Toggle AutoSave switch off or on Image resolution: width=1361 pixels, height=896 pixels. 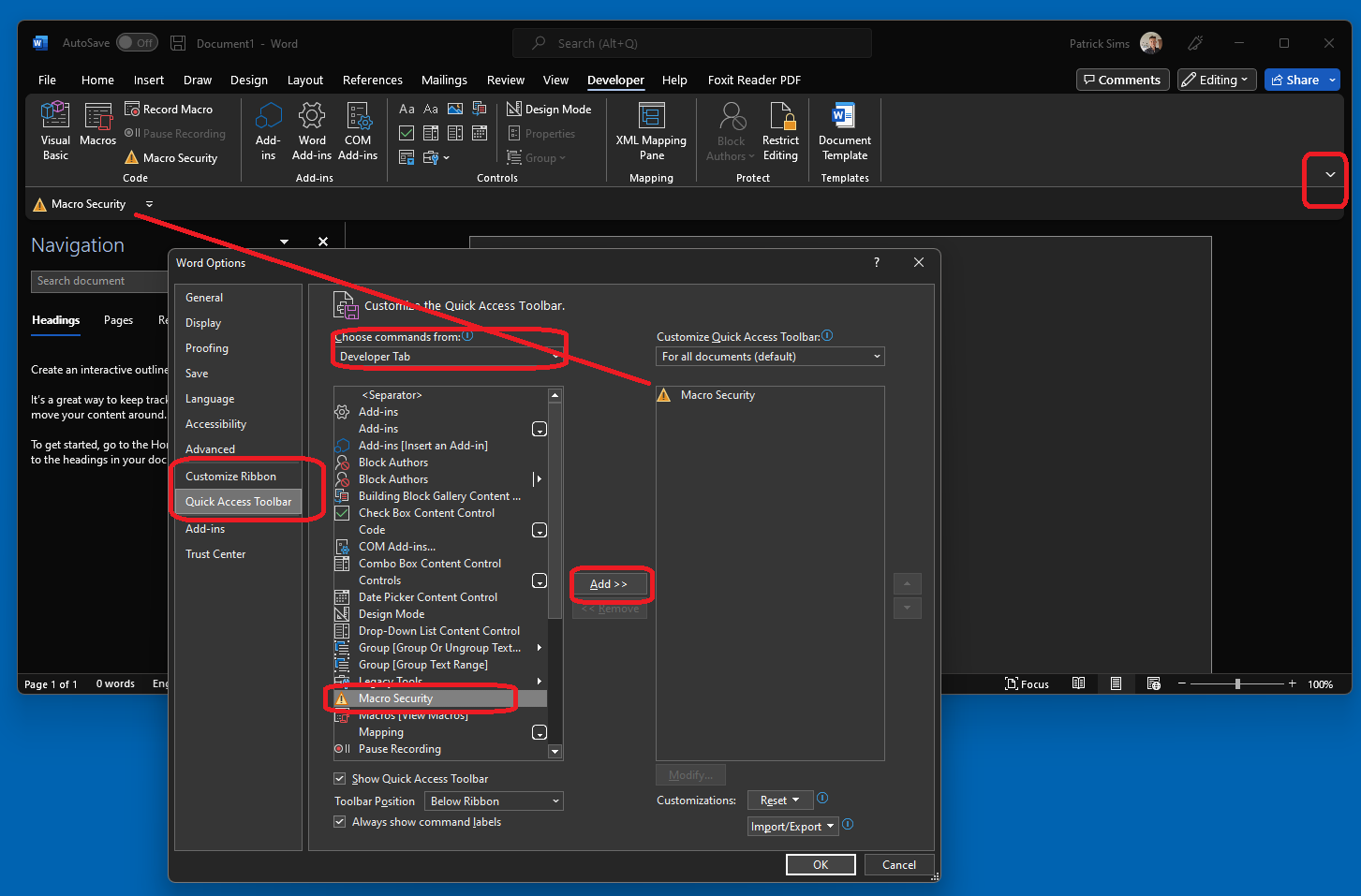coord(137,43)
